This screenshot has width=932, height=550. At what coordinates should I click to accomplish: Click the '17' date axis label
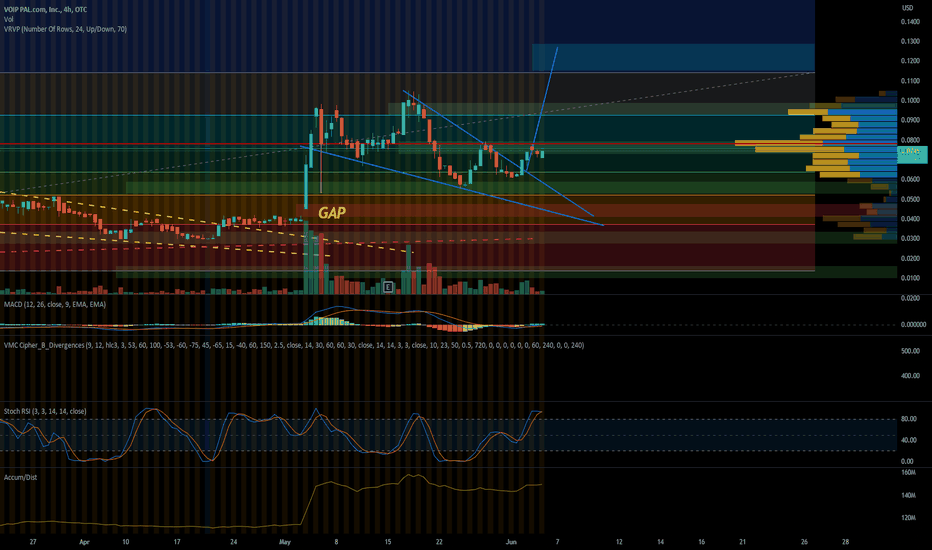177,542
